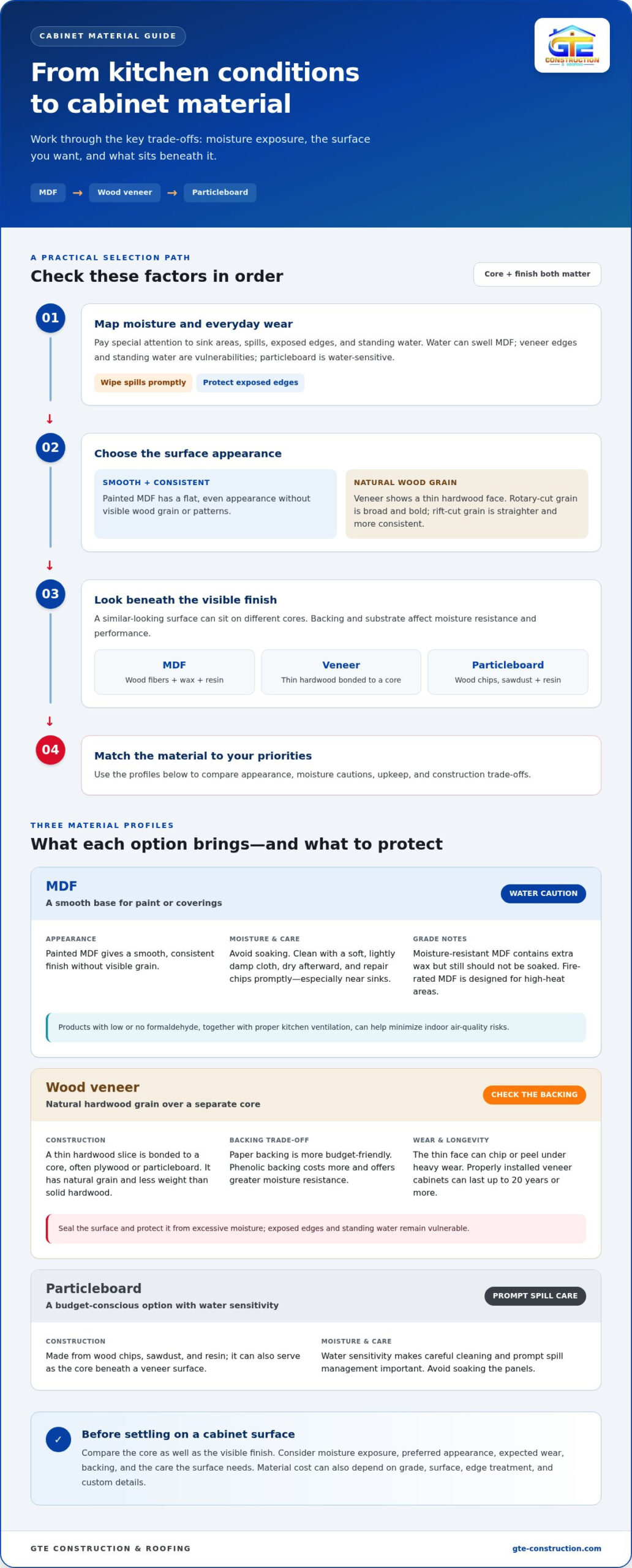This screenshot has width=632, height=1568.
Task: Click the arrow between MDF and Wood veneer
Action: click(x=78, y=193)
